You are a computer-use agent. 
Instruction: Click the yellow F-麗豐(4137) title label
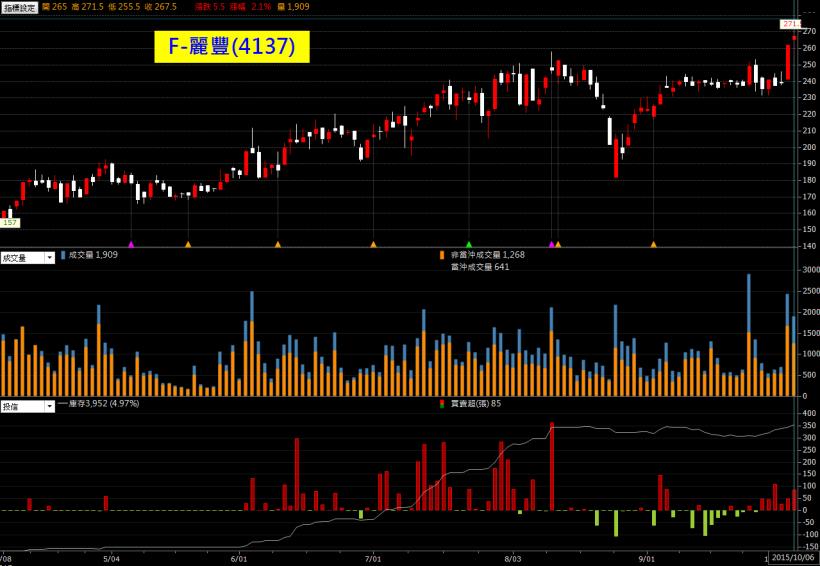coord(232,47)
